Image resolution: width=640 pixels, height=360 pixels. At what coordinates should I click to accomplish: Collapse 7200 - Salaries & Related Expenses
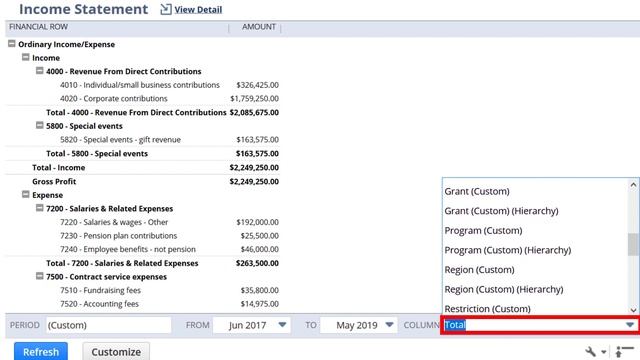pos(40,208)
